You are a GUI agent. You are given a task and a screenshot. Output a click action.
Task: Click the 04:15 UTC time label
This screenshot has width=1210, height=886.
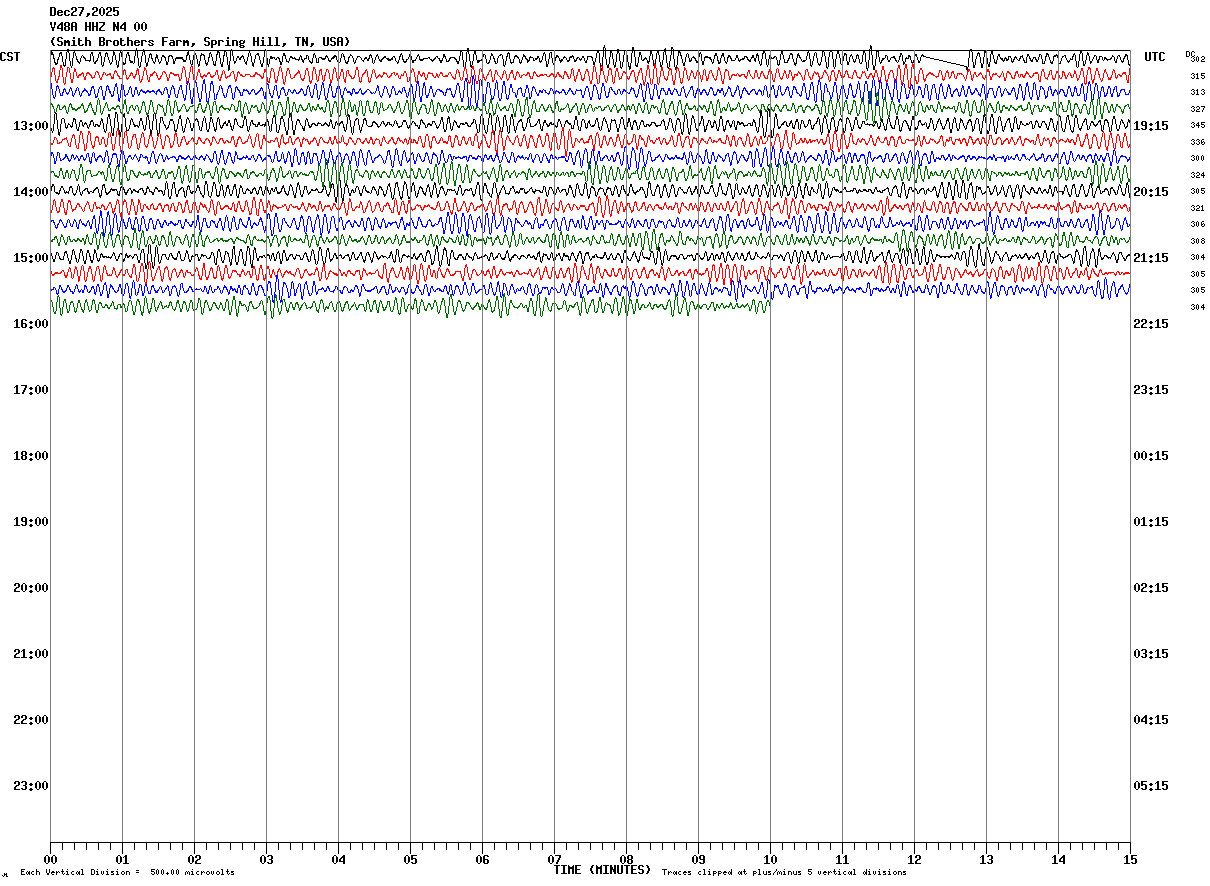[x=1151, y=720]
